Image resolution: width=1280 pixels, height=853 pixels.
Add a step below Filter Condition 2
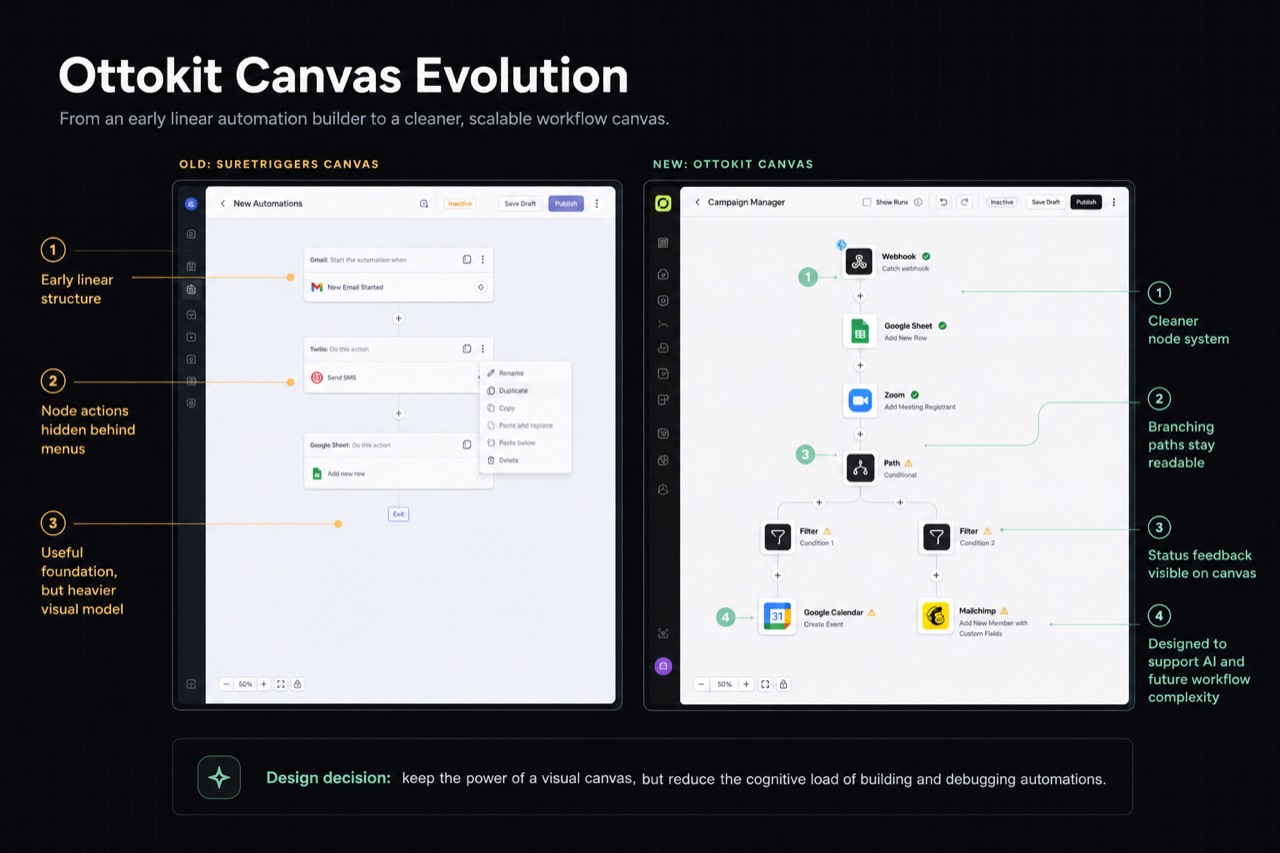[936, 575]
